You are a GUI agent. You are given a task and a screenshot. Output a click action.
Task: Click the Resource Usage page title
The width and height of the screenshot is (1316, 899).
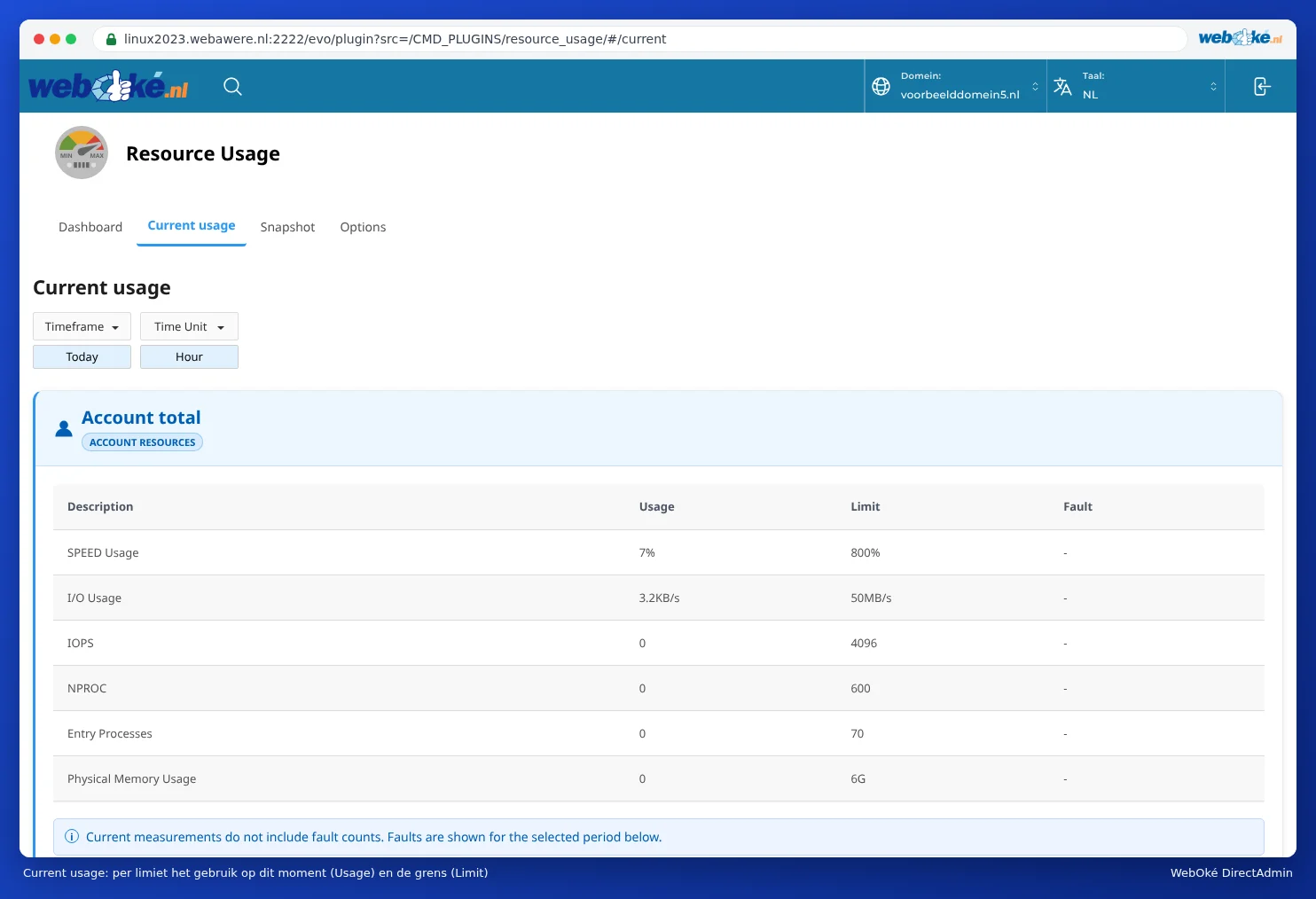click(x=203, y=154)
